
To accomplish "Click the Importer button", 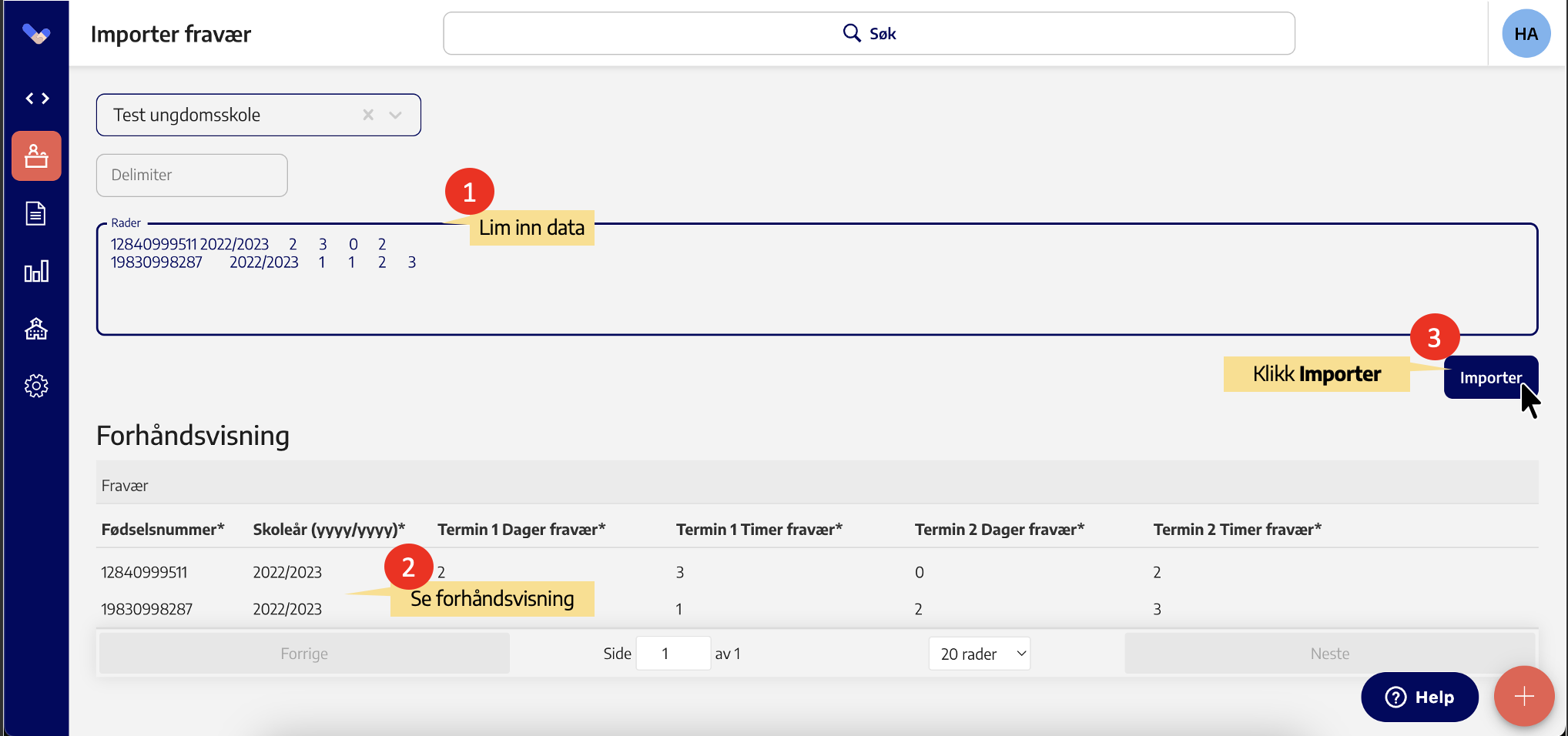I will tap(1489, 377).
